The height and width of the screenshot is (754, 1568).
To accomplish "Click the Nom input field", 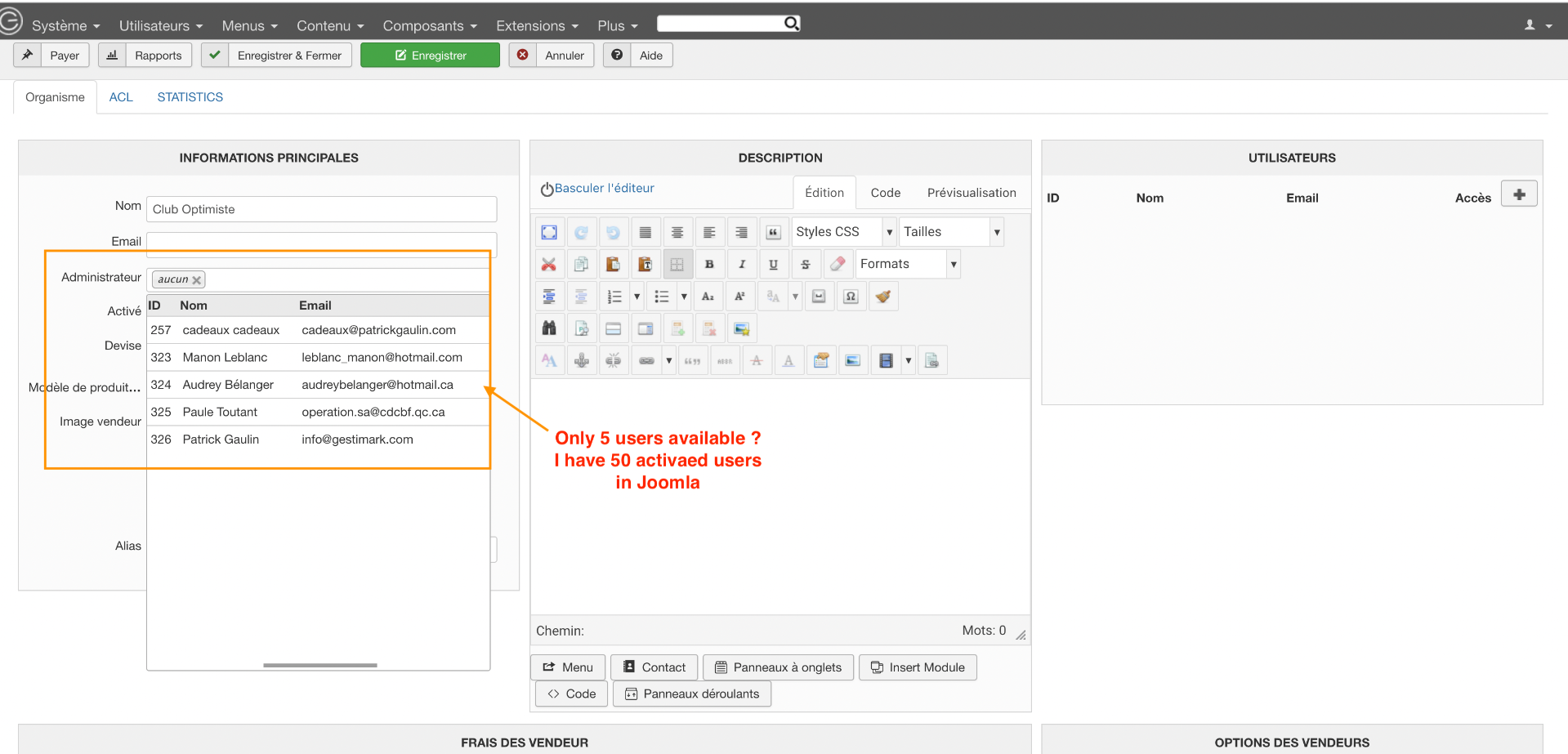I will point(321,209).
